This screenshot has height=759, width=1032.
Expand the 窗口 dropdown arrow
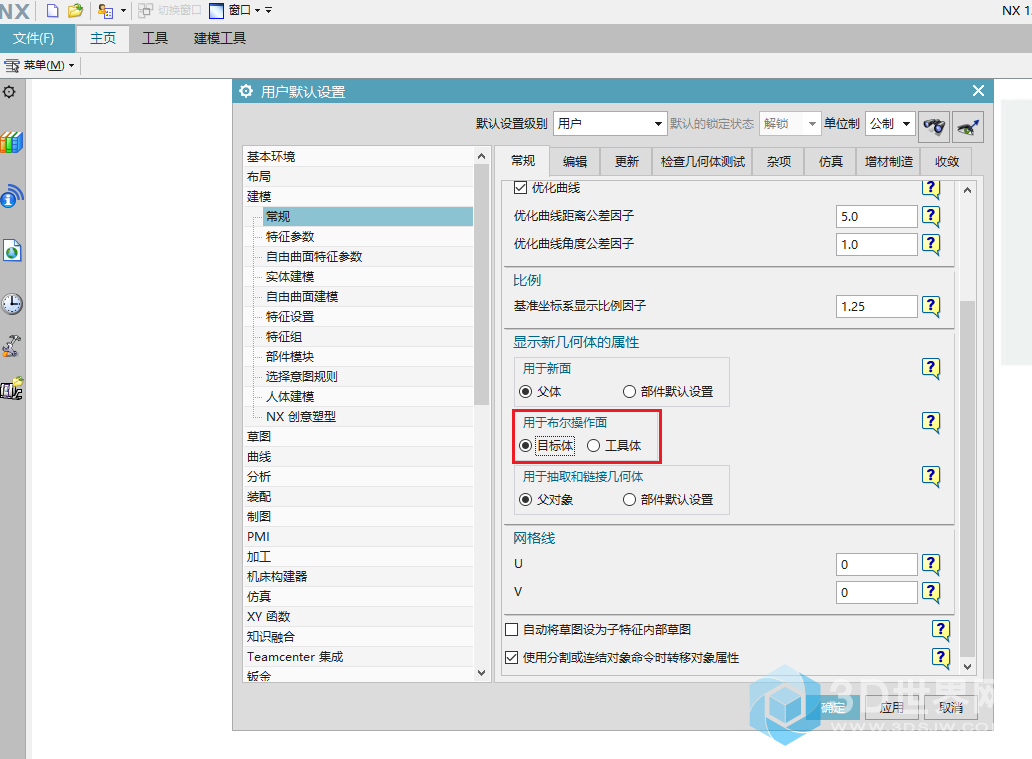click(x=257, y=11)
